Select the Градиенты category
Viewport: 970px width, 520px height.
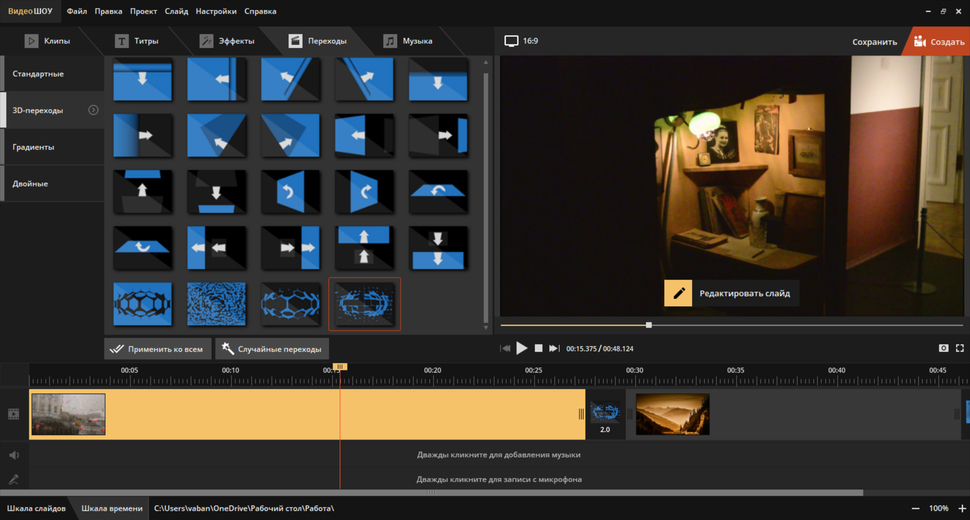[x=52, y=147]
